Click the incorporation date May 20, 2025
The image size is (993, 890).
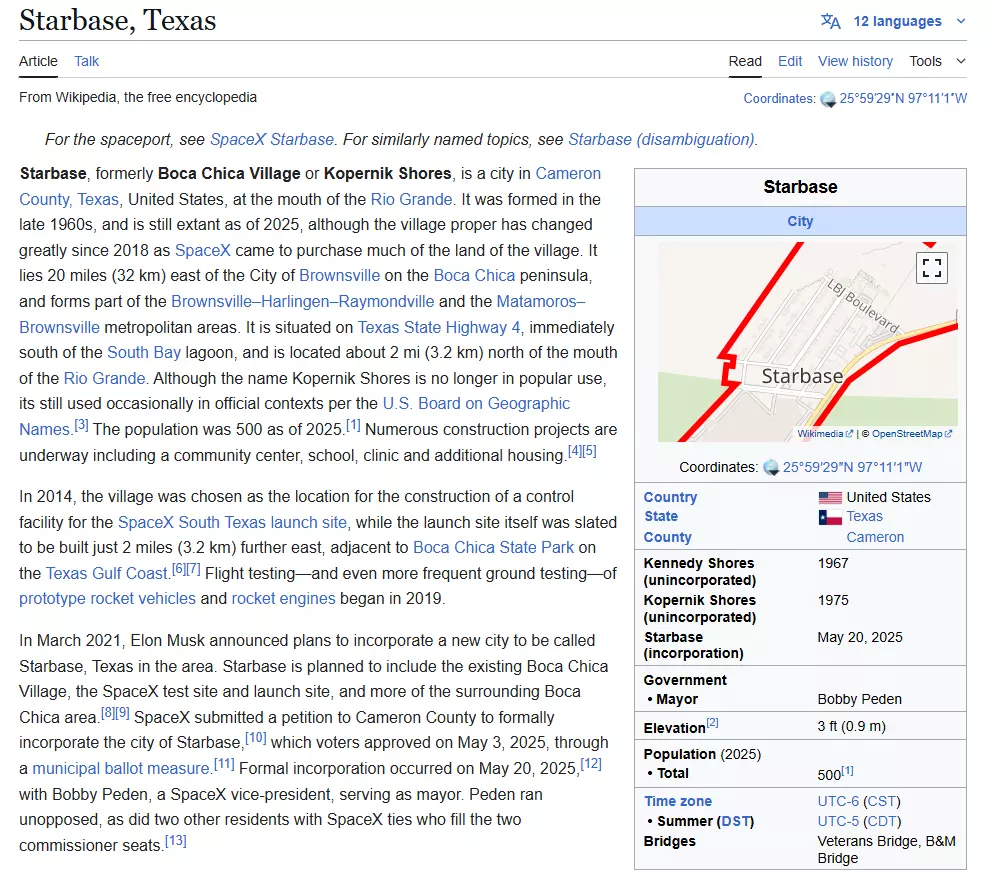[860, 637]
